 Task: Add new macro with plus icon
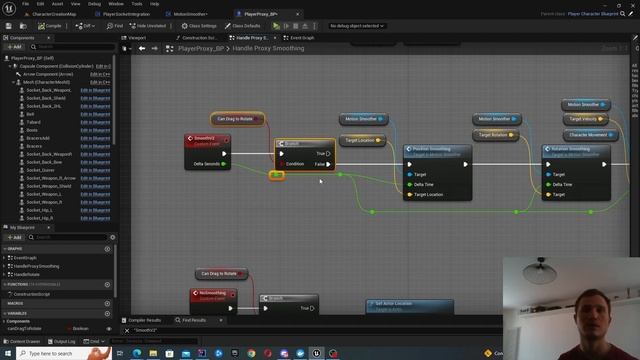(107, 304)
